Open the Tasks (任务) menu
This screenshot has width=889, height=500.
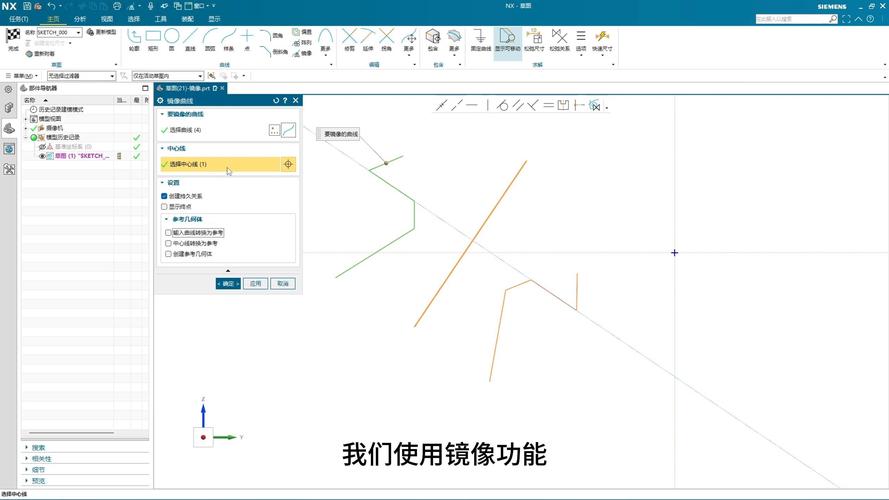tap(19, 19)
